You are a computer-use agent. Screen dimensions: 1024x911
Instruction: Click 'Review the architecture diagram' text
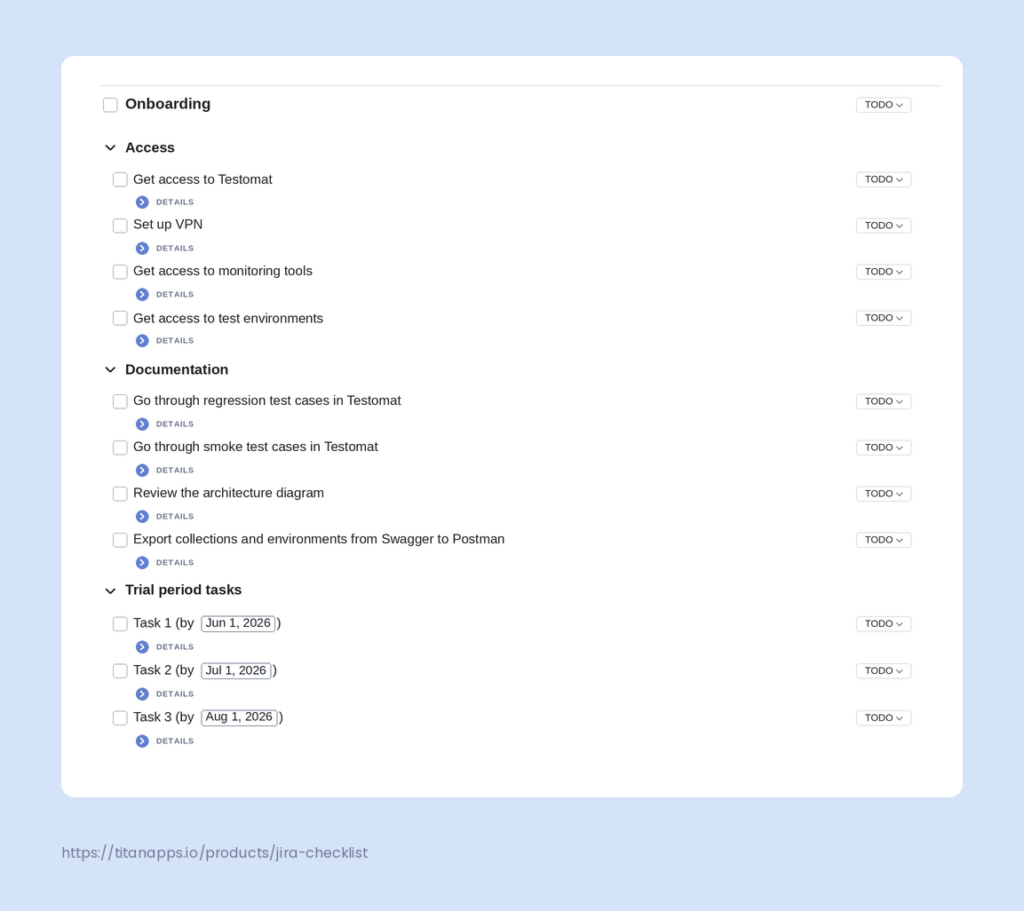pos(229,493)
